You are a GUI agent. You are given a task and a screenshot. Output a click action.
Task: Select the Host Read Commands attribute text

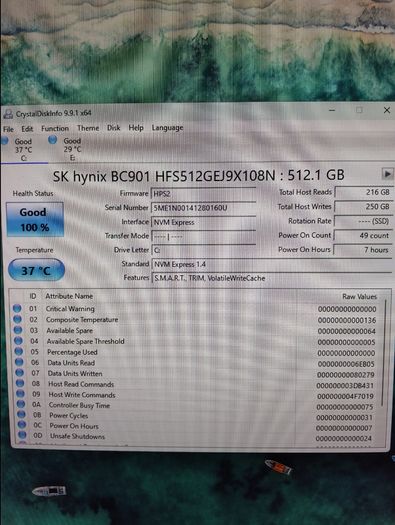tap(81, 384)
